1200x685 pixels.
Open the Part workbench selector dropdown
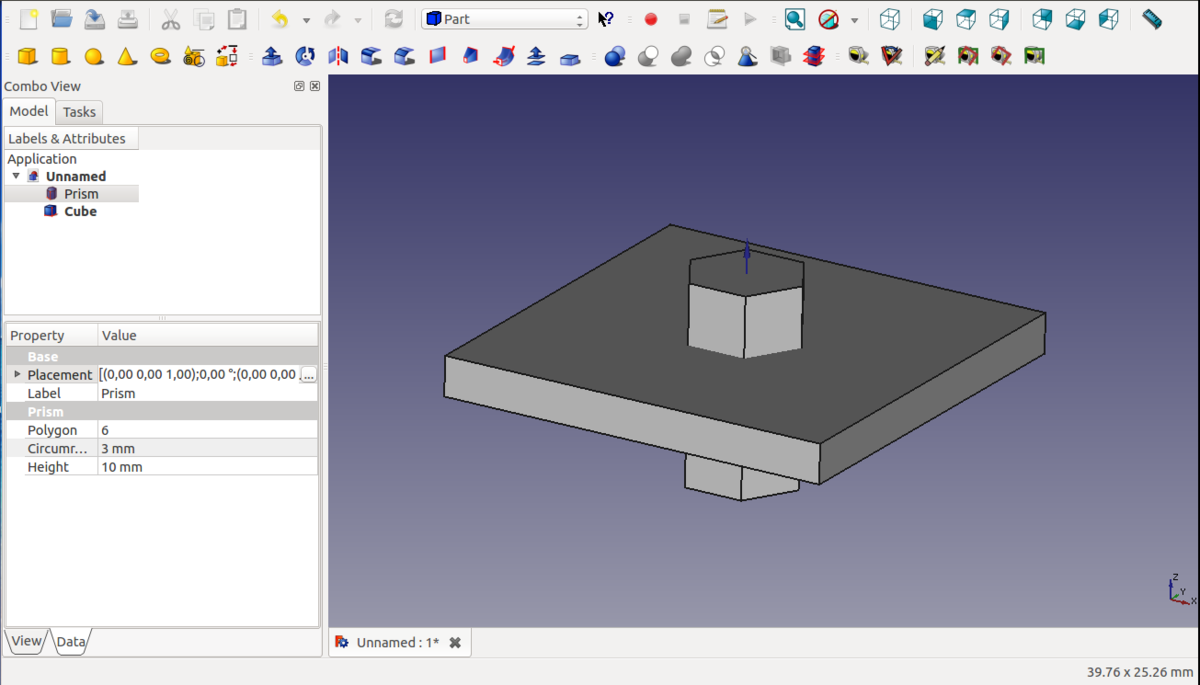pos(504,19)
